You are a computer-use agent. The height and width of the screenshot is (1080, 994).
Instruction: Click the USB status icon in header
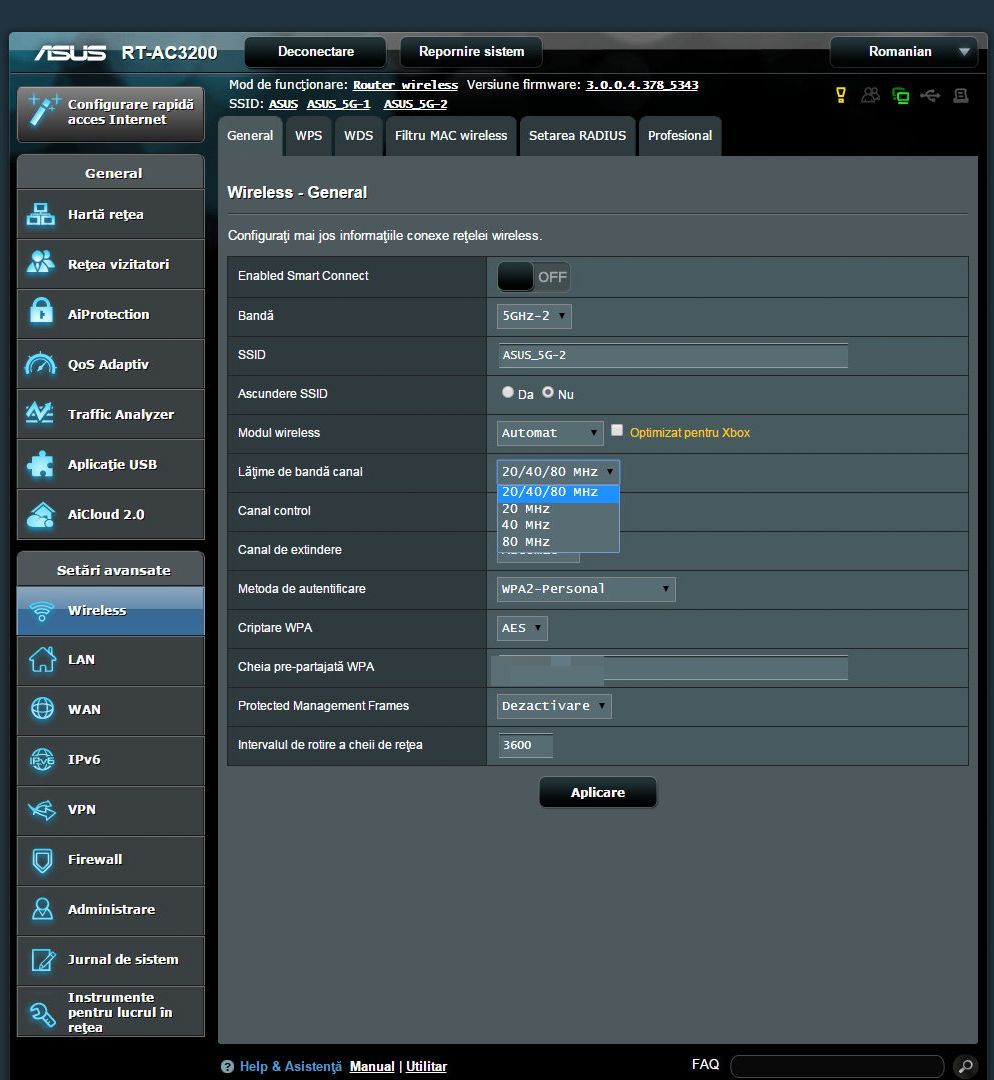coord(930,95)
